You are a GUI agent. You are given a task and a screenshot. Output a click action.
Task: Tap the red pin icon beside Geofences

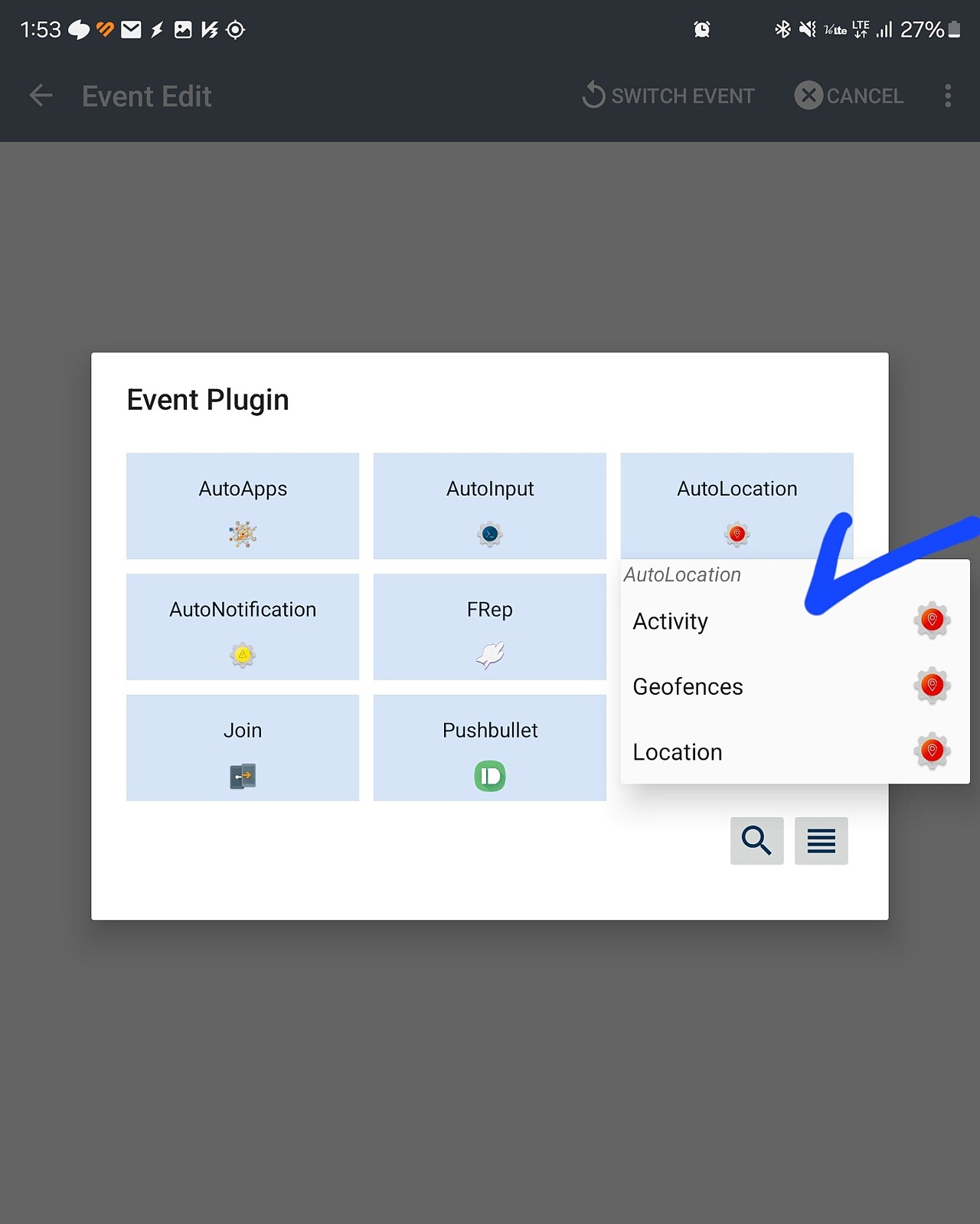(x=932, y=686)
